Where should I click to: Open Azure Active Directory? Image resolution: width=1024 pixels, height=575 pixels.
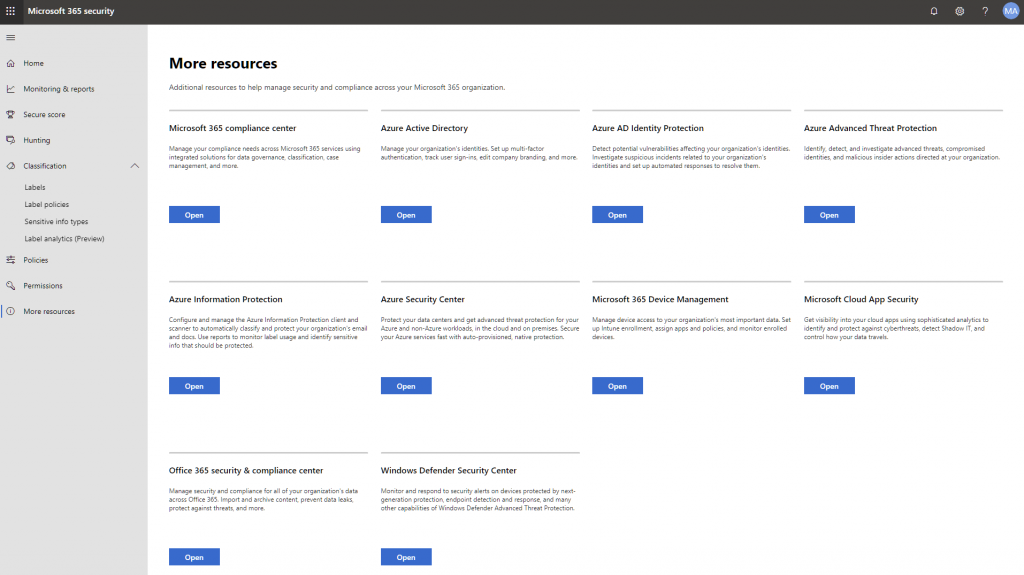(406, 215)
